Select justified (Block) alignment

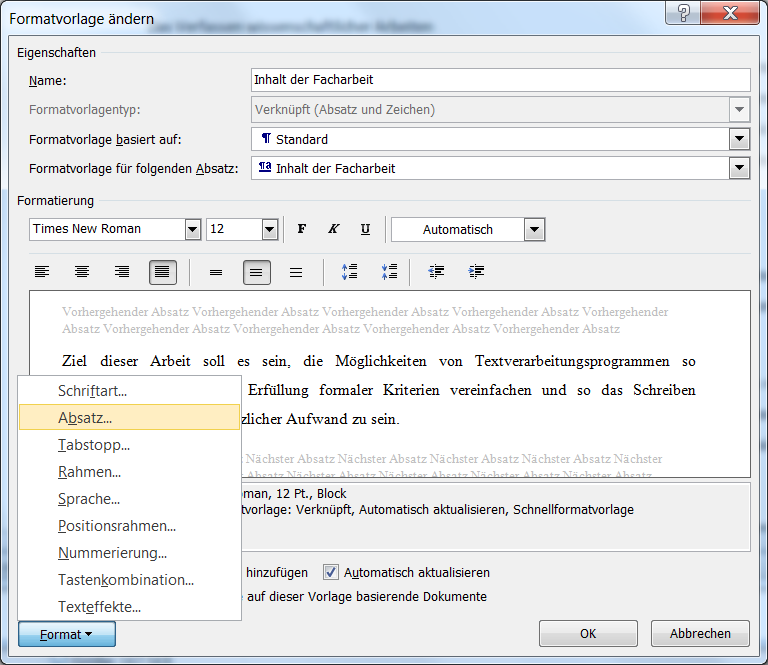(163, 272)
